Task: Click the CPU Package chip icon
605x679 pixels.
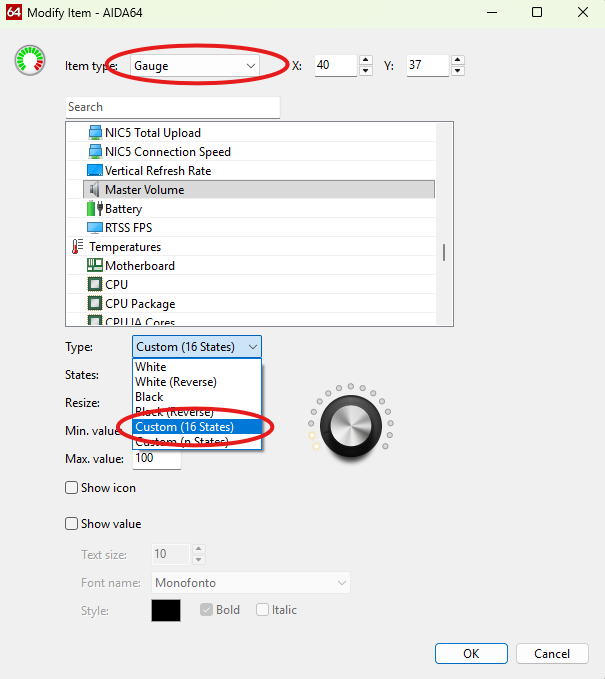Action: pyautogui.click(x=95, y=304)
